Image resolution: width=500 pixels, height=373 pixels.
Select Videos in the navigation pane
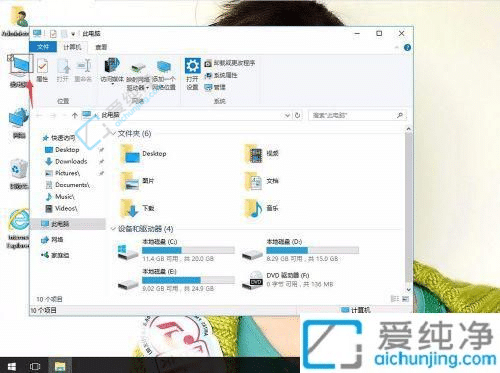coord(61,208)
